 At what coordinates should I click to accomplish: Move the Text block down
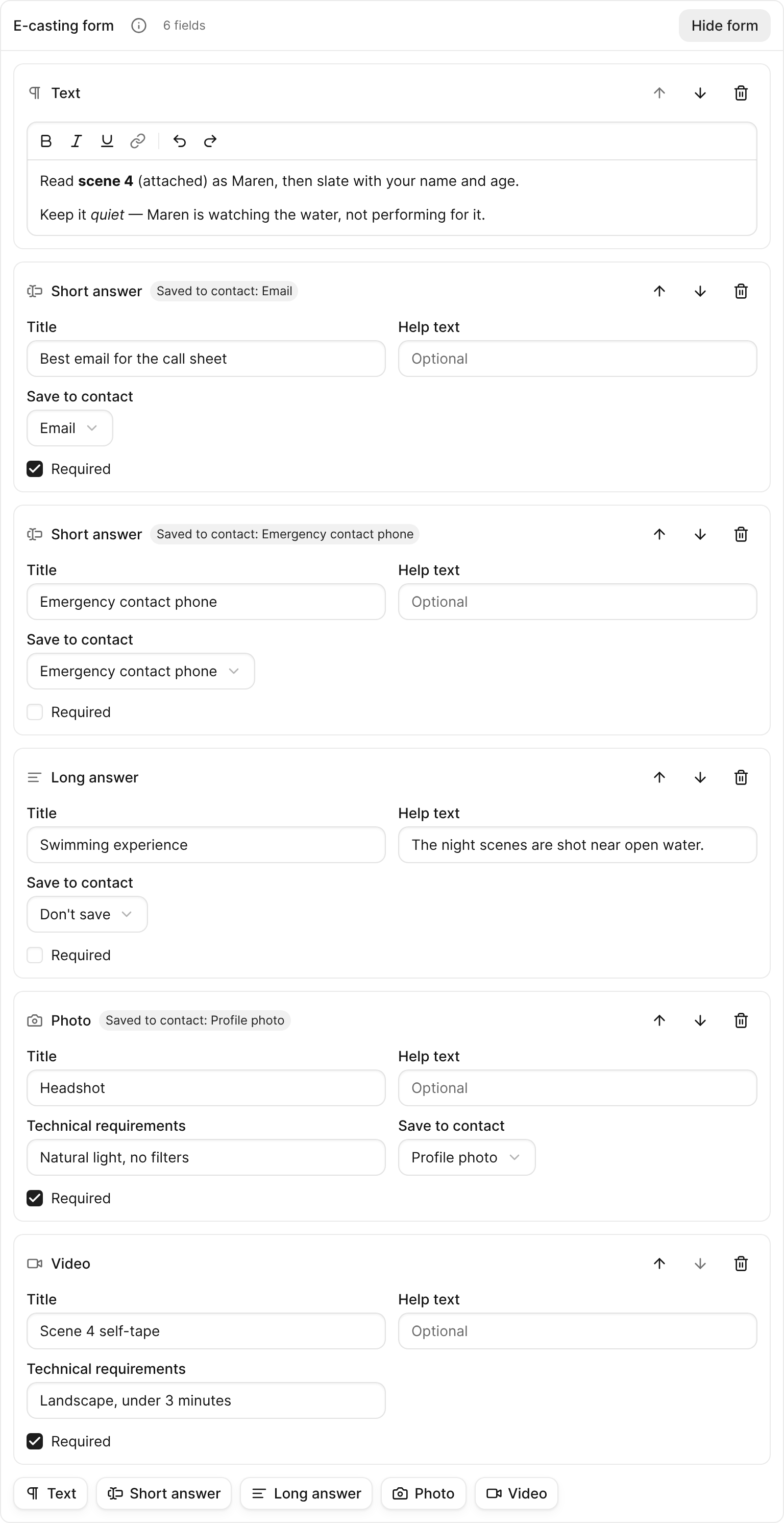pos(700,93)
